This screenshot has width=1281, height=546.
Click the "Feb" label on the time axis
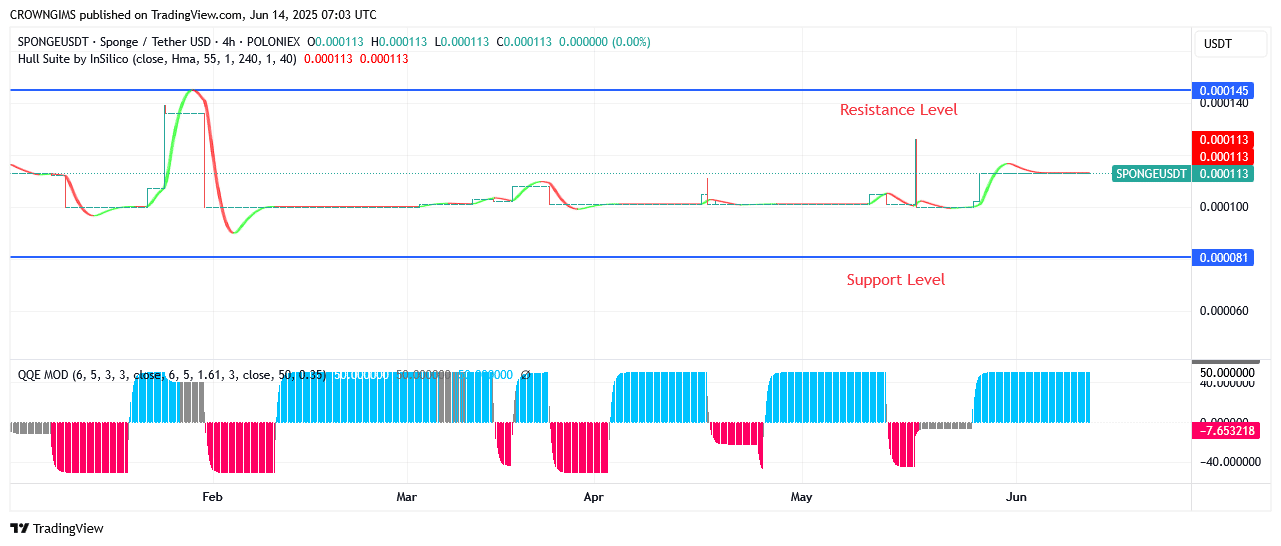coord(212,496)
